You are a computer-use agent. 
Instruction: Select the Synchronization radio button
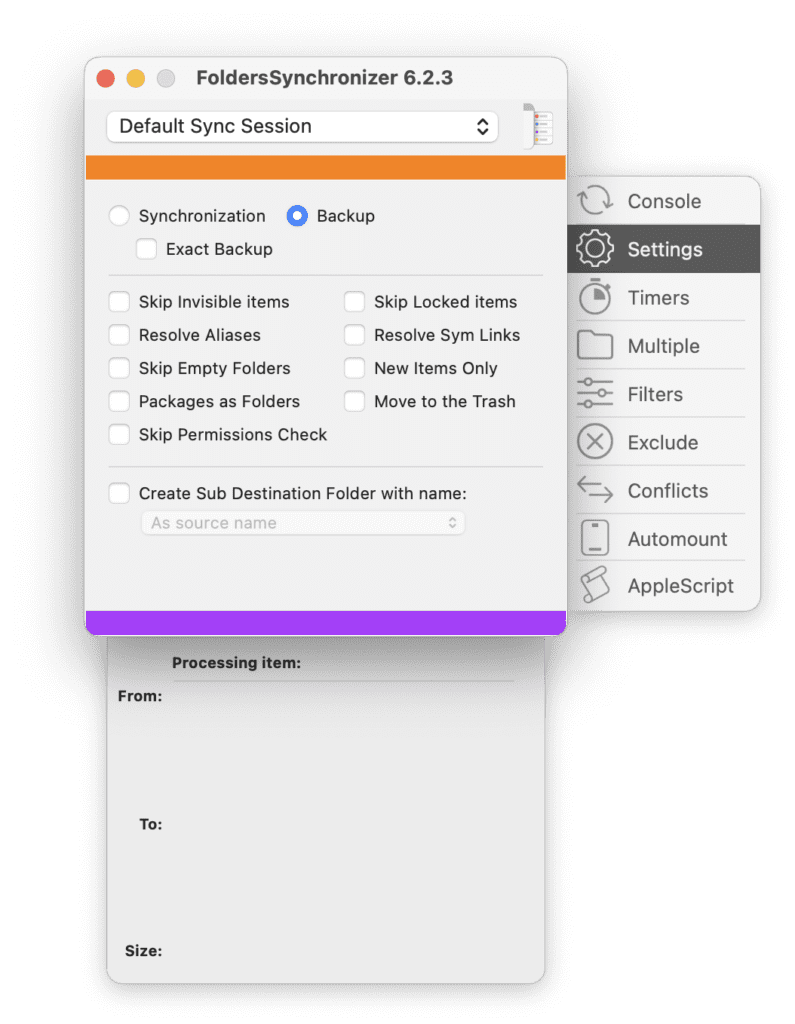[x=119, y=216]
